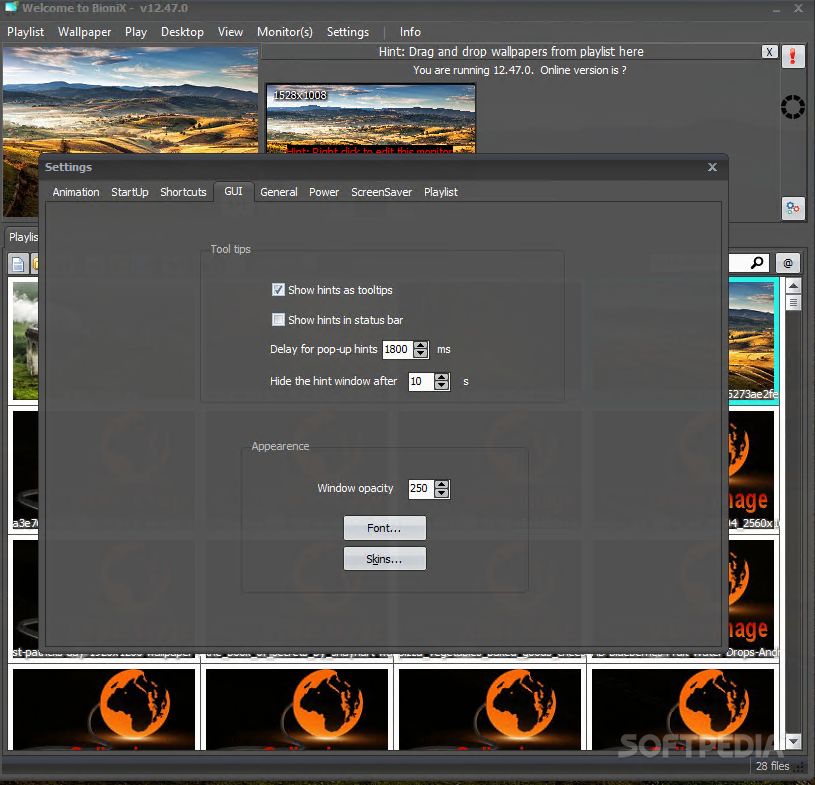Image resolution: width=815 pixels, height=785 pixels.
Task: Open the Monitor(s) menu
Action: (x=285, y=32)
